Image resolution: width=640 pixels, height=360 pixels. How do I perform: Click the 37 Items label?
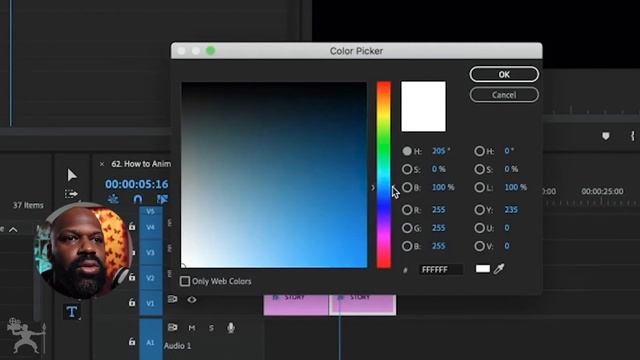28,205
